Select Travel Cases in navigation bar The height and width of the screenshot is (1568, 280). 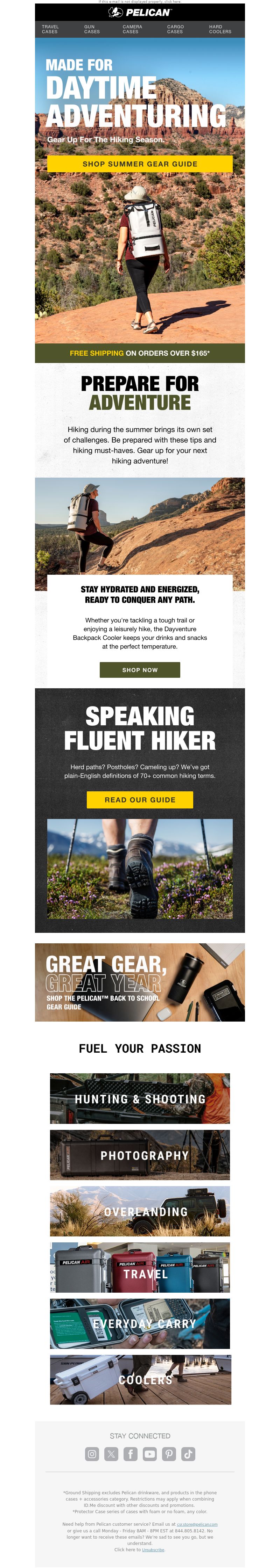pos(50,29)
